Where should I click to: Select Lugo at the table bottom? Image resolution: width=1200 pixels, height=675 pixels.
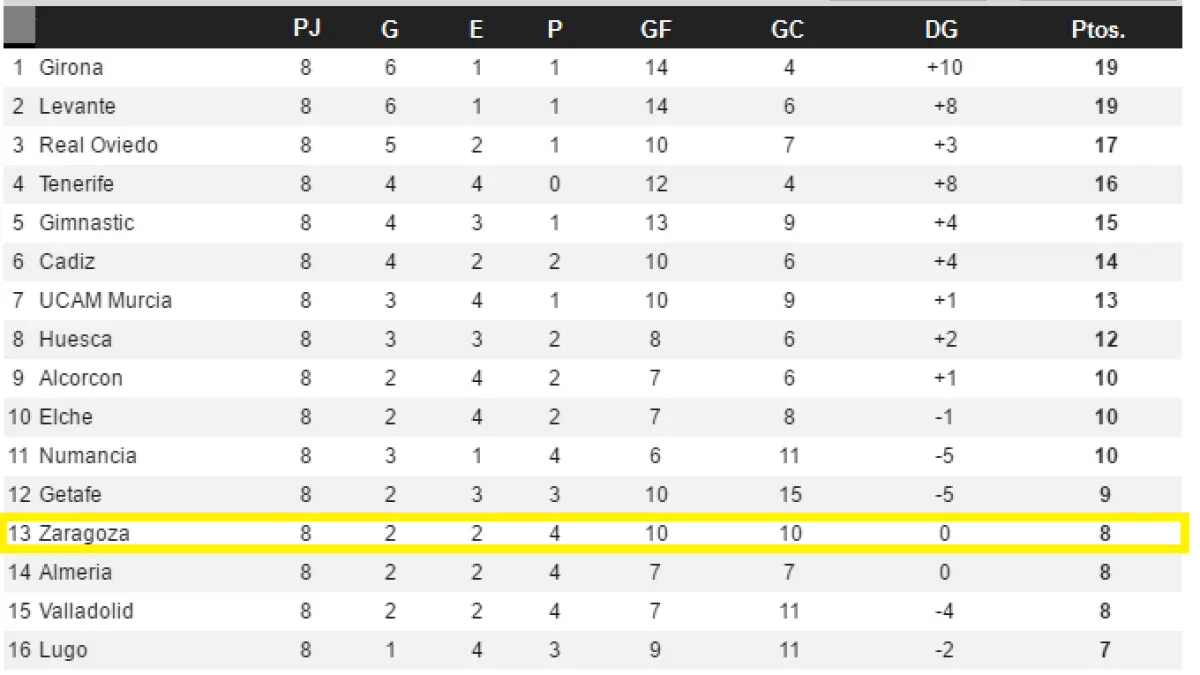[x=63, y=650]
